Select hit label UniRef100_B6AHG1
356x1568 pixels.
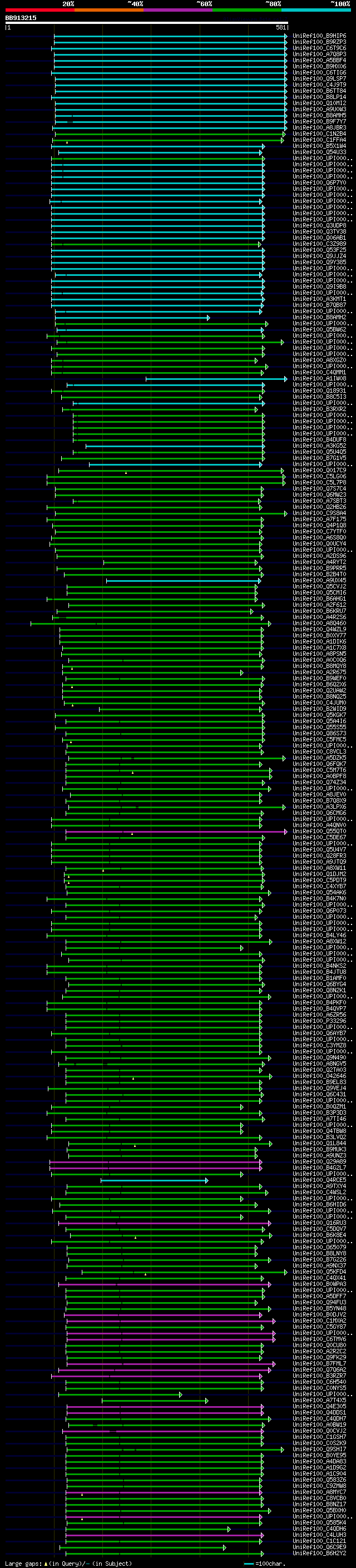(x=319, y=599)
